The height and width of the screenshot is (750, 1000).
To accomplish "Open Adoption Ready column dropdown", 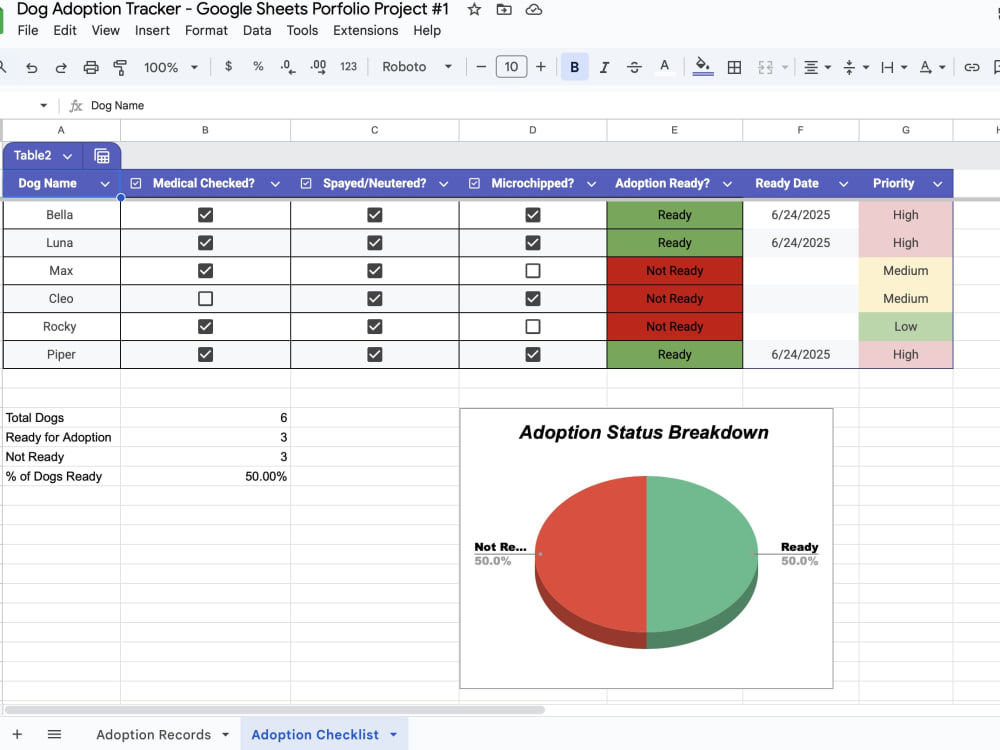I will point(727,184).
